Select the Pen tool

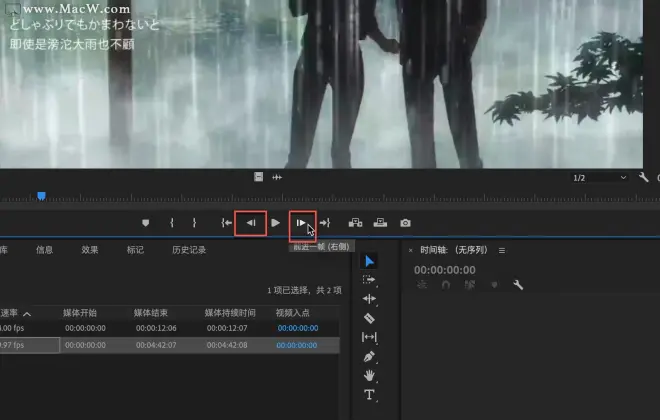click(369, 356)
